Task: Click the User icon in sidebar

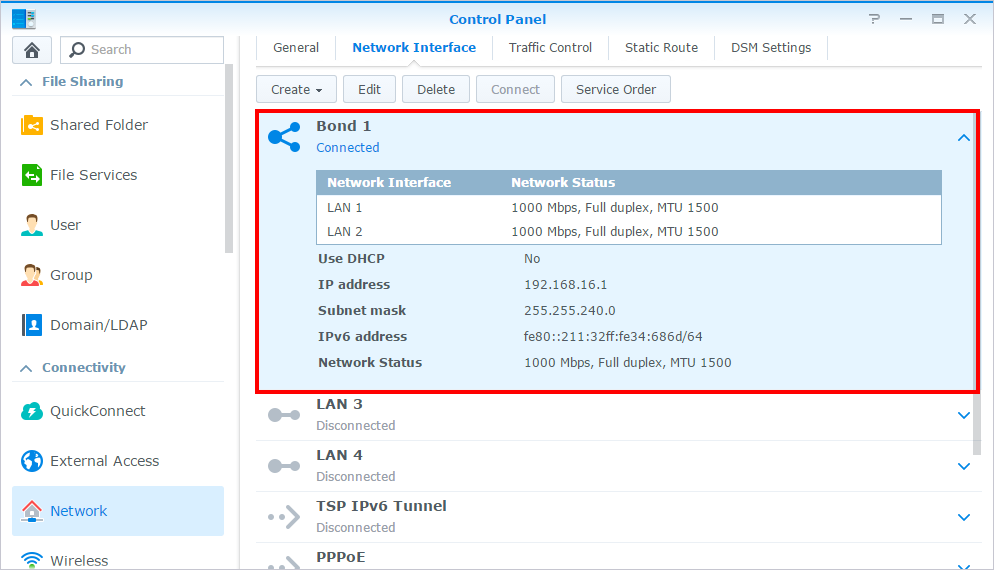Action: pyautogui.click(x=32, y=225)
